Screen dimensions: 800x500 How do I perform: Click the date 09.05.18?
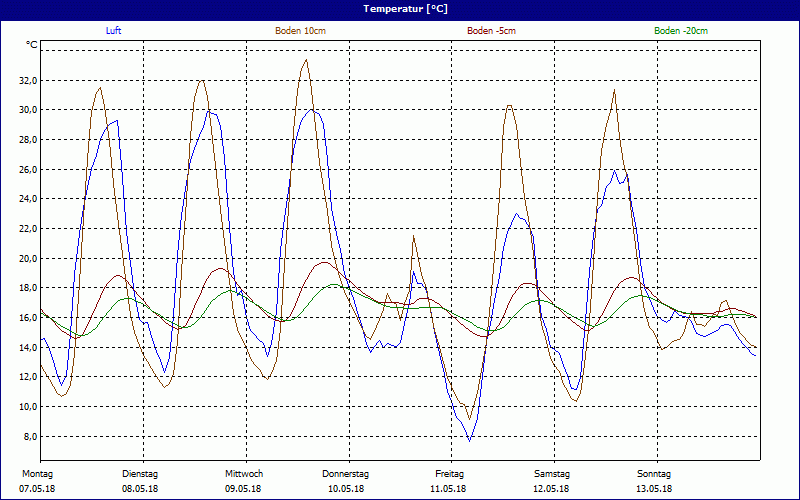pyautogui.click(x=243, y=489)
